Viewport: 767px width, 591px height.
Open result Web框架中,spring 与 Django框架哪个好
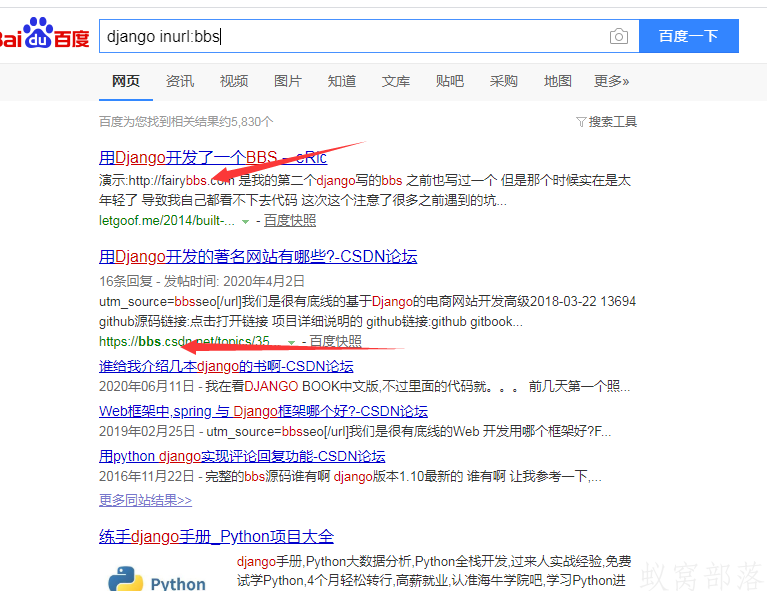point(263,411)
